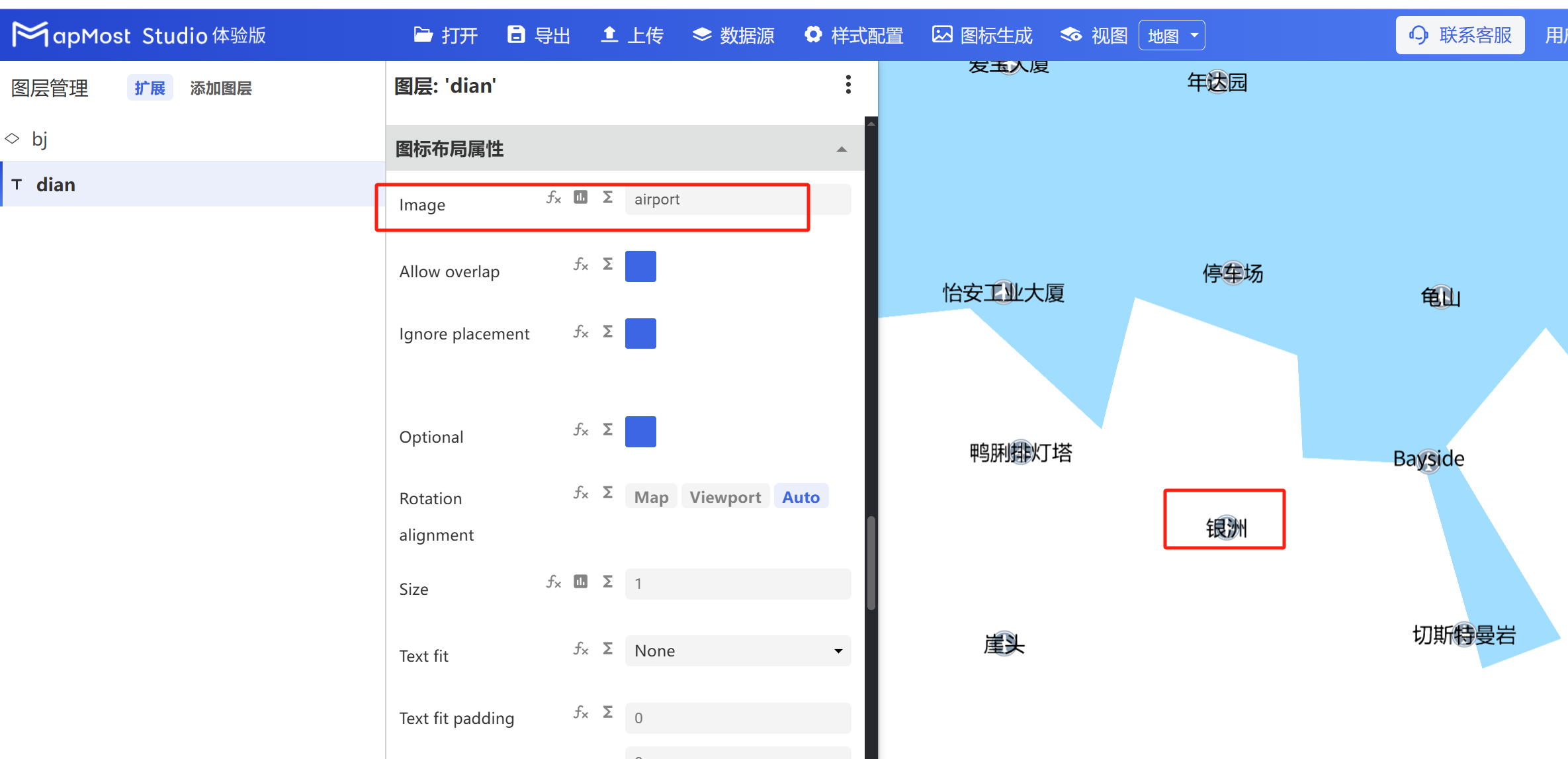Click the Size input field with value 1
1568x759 pixels.
tap(737, 584)
